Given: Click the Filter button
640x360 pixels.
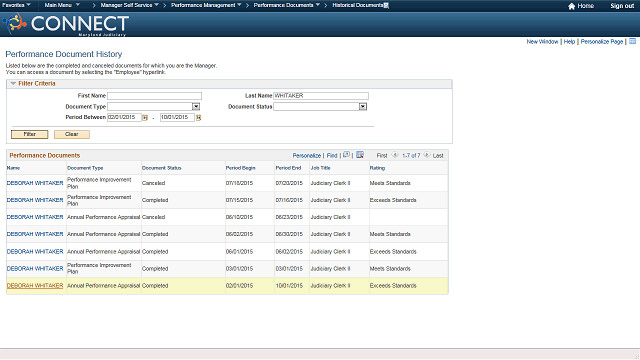Looking at the screenshot, I should point(29,134).
